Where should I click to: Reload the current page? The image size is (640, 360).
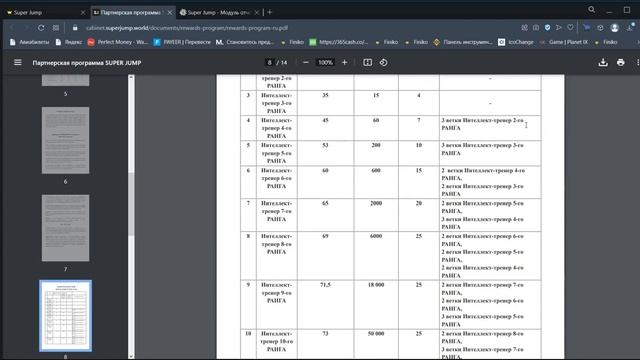[41, 28]
